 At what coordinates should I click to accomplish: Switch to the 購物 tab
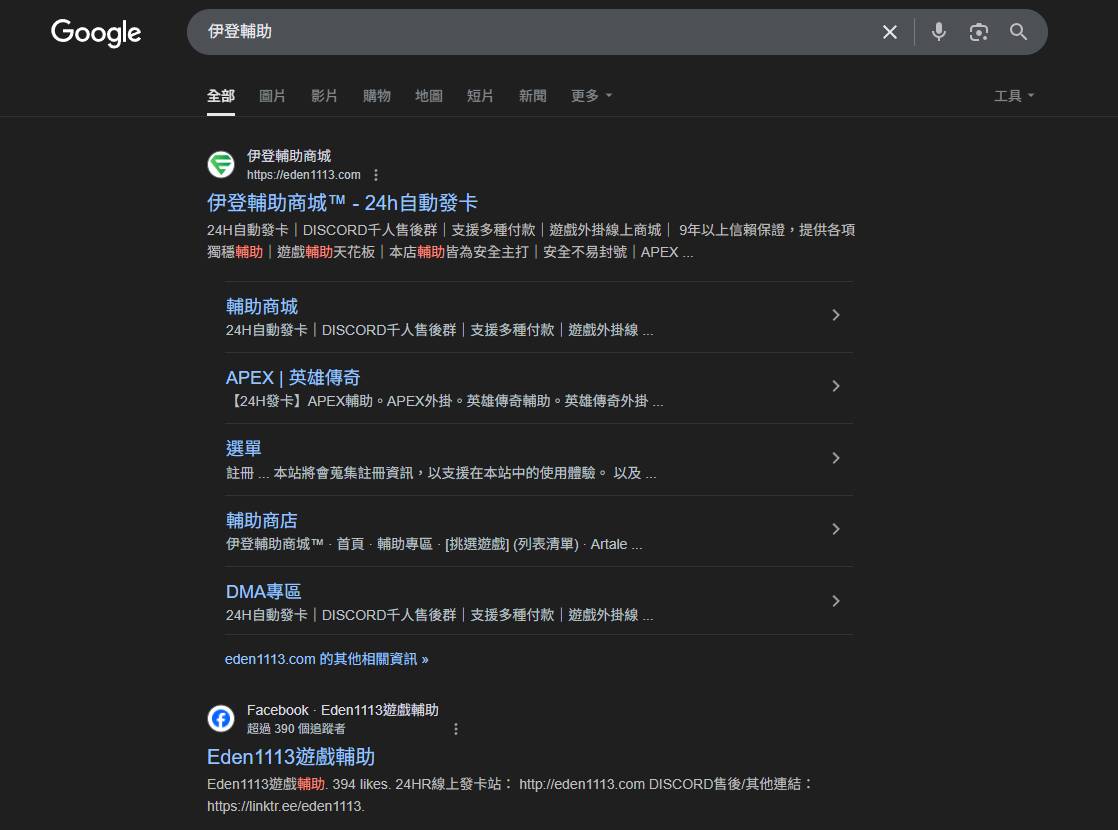pyautogui.click(x=376, y=96)
